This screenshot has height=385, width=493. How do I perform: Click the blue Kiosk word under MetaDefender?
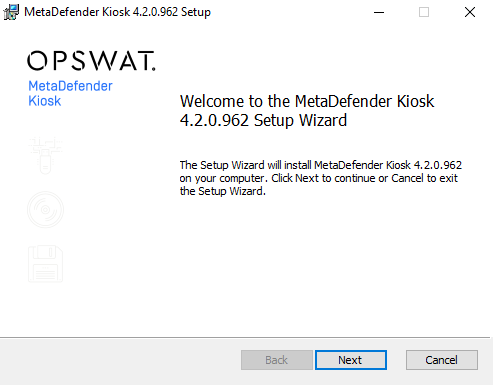45,101
